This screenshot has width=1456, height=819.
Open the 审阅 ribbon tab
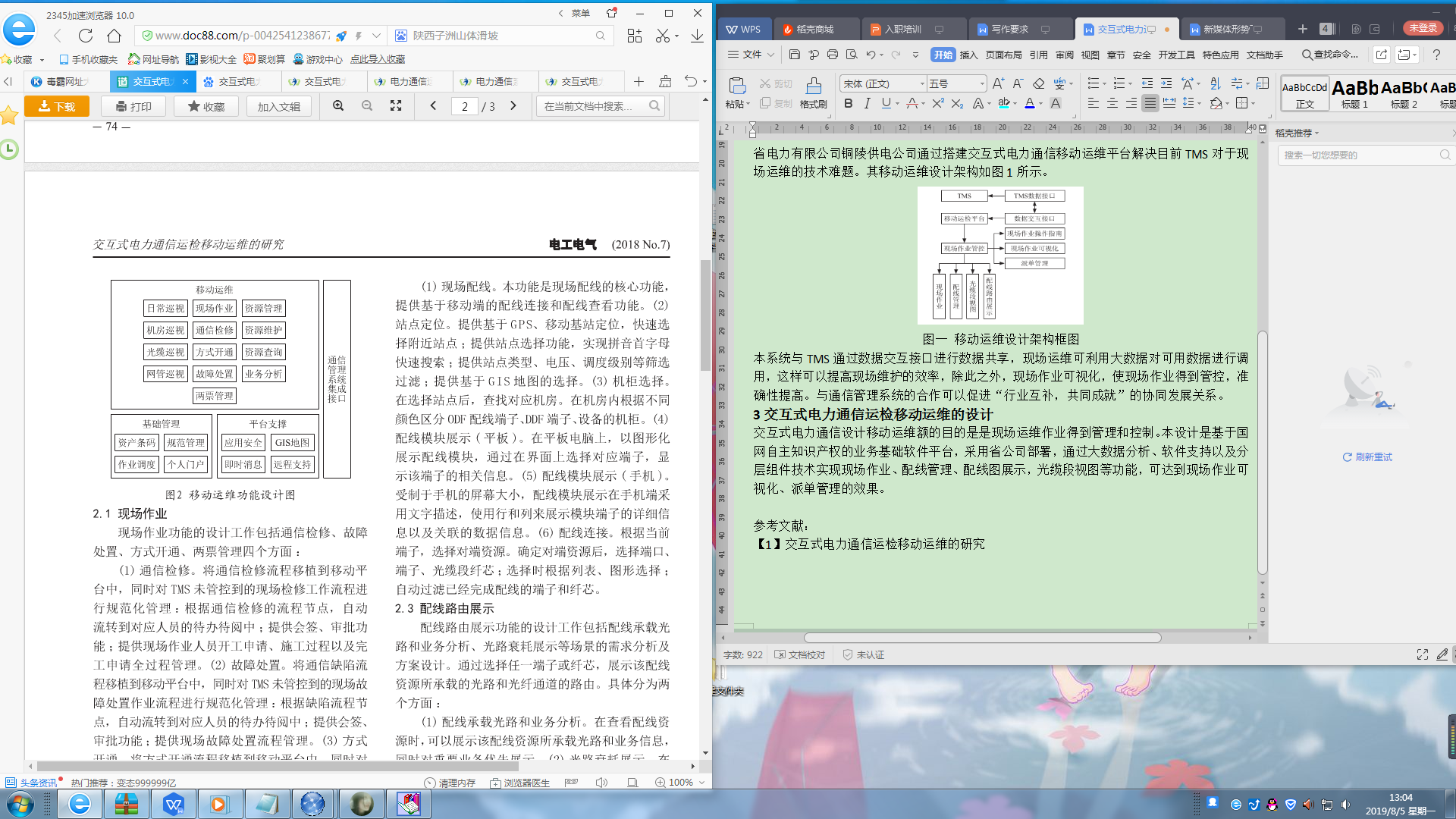click(x=1064, y=55)
